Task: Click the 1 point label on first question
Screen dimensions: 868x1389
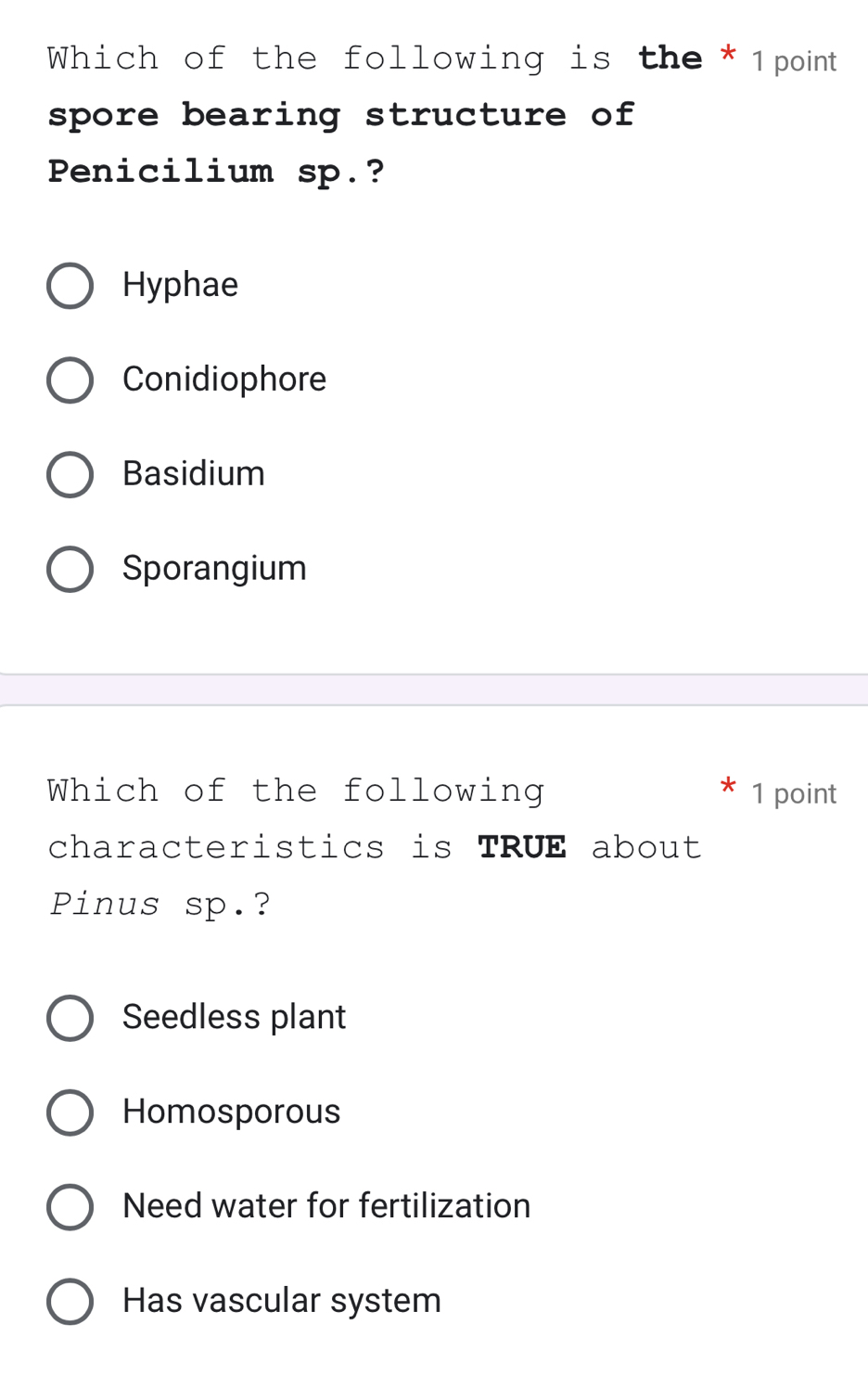Action: 793,60
